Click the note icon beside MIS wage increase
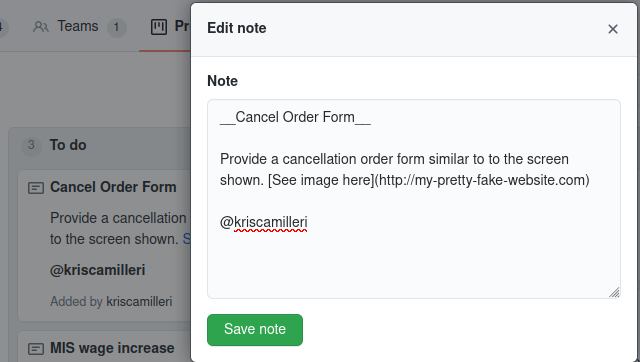Viewport: 640px width, 362px height. click(36, 349)
